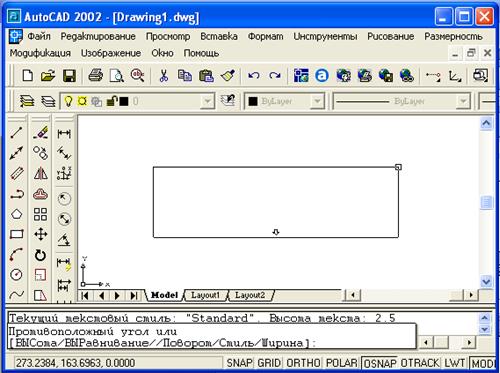Toggle SNAP mode in status bar
This screenshot has height=373, width=500.
click(x=239, y=363)
